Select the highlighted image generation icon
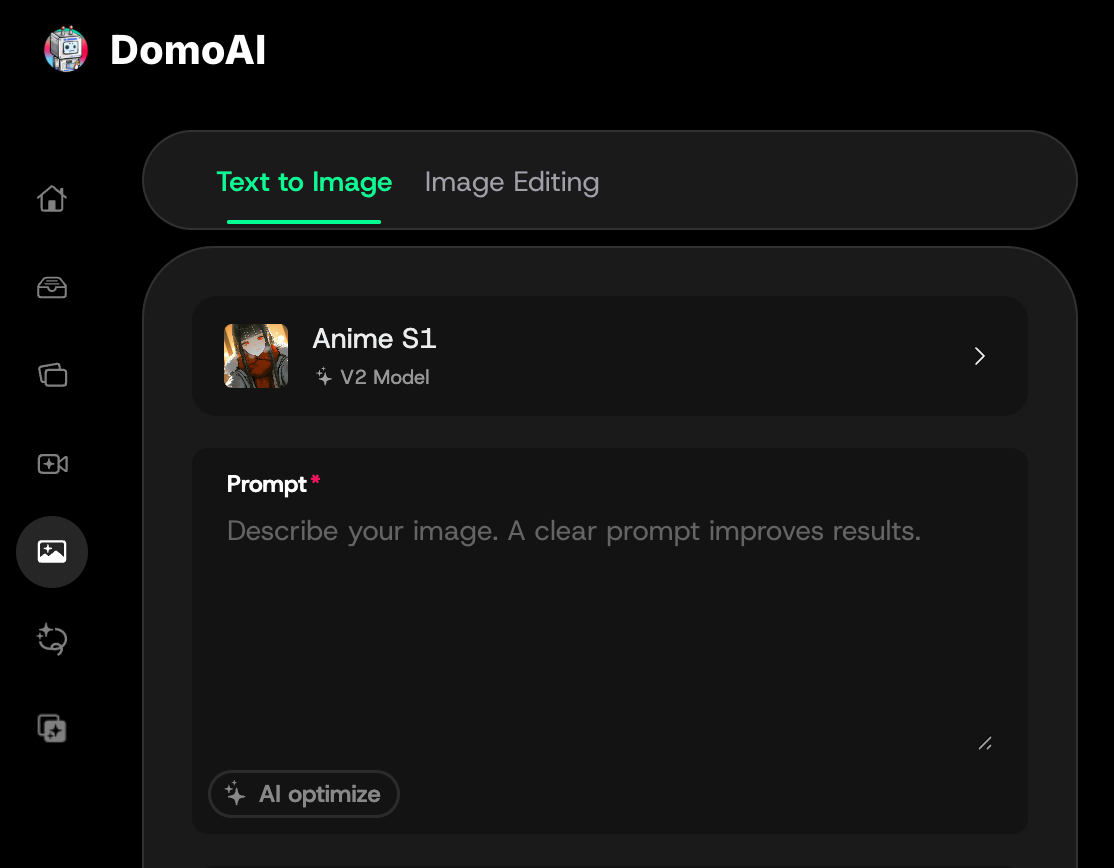The height and width of the screenshot is (868, 1114). pyautogui.click(x=52, y=552)
